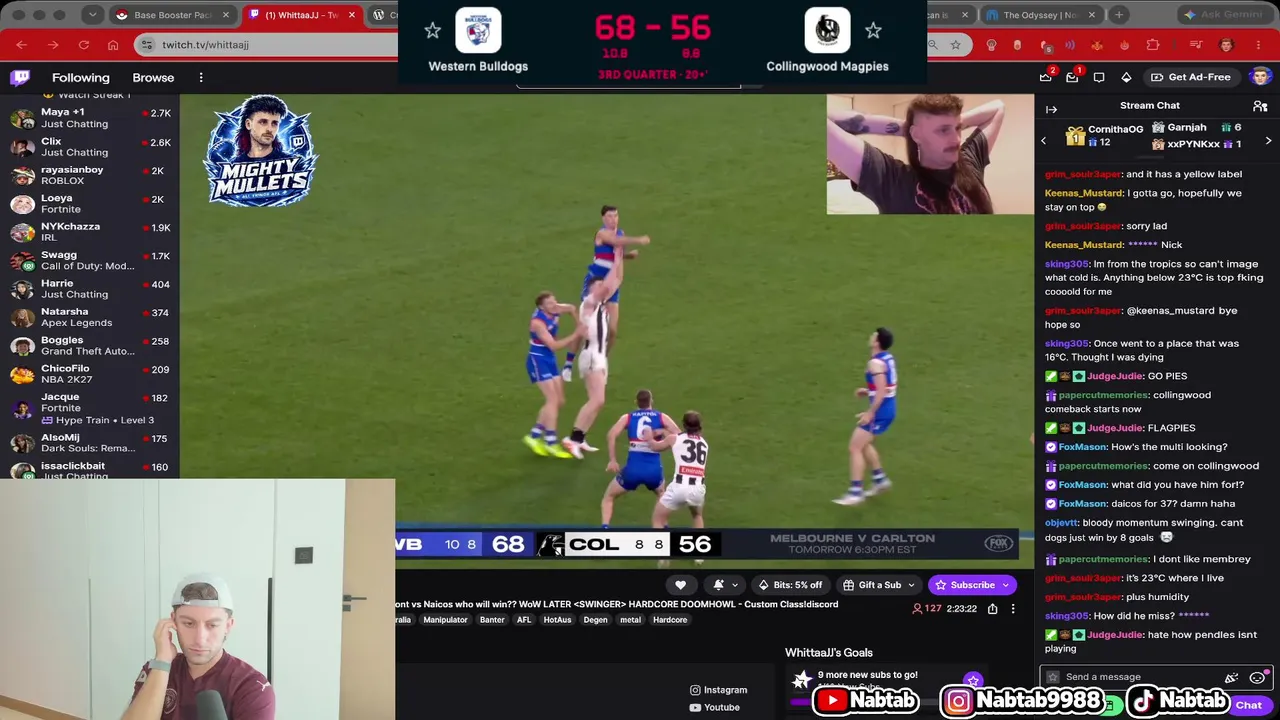Open NYKchazza's IRL channel
Image resolution: width=1280 pixels, height=720 pixels.
[90, 232]
